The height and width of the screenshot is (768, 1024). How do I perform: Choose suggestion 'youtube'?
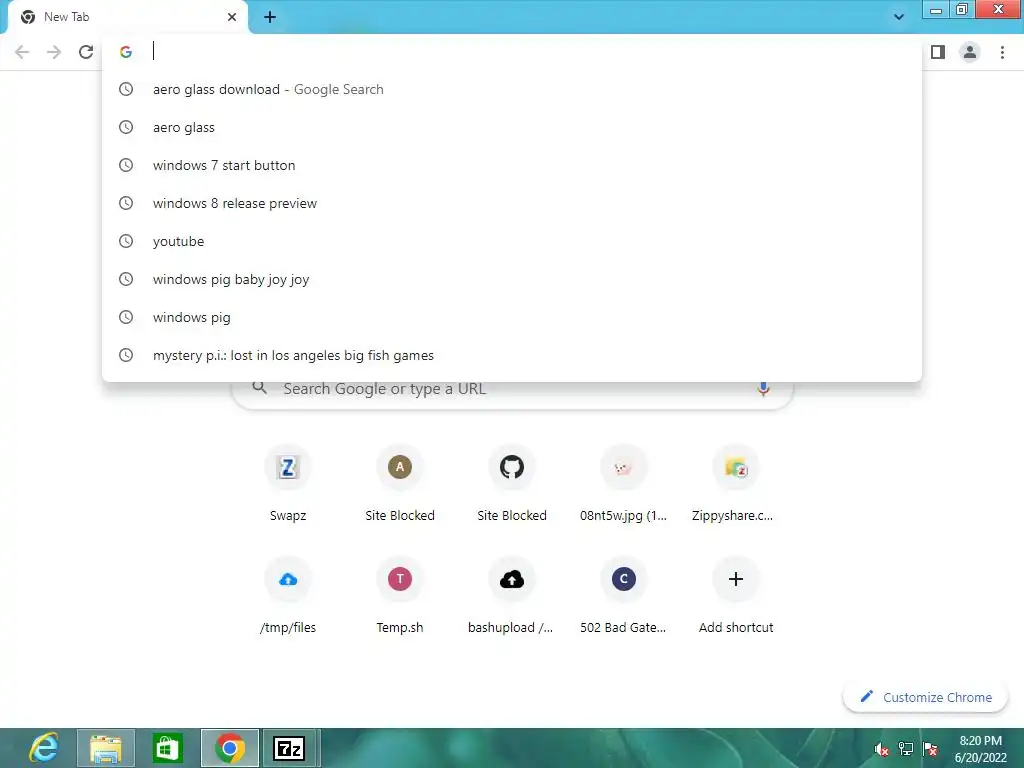(x=512, y=241)
